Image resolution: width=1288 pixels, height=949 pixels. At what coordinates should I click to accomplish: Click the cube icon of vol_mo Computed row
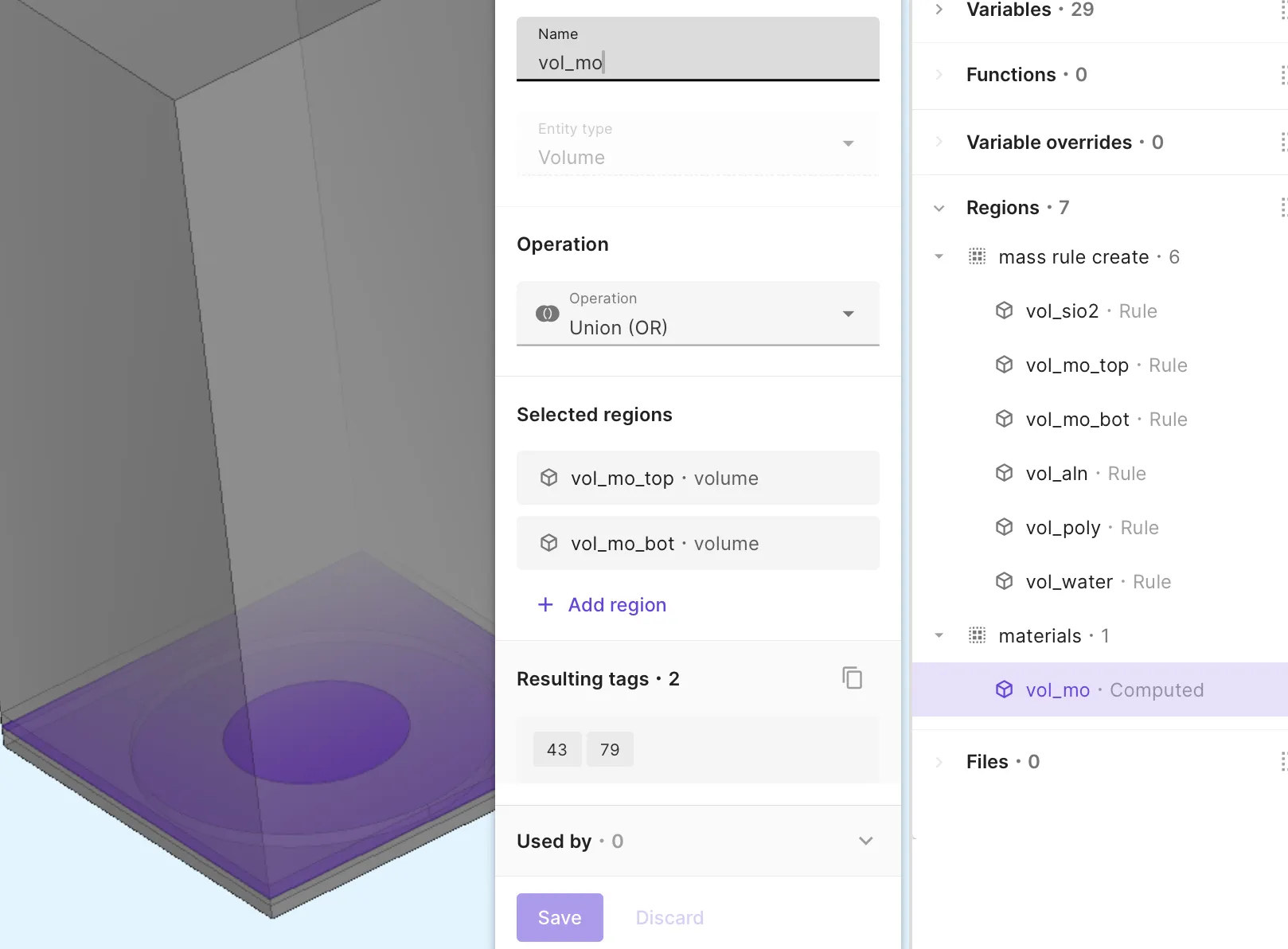coord(1005,689)
